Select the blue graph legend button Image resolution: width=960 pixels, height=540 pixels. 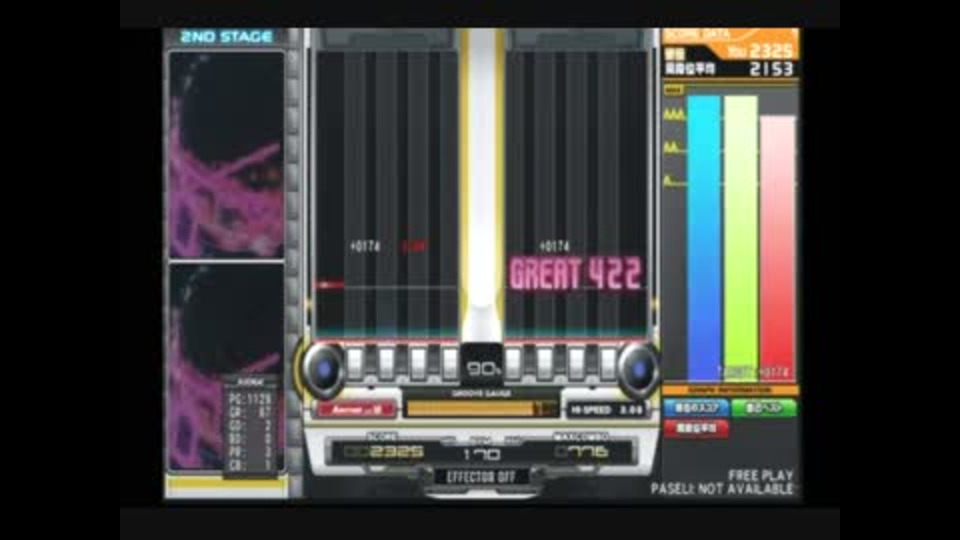tap(696, 407)
